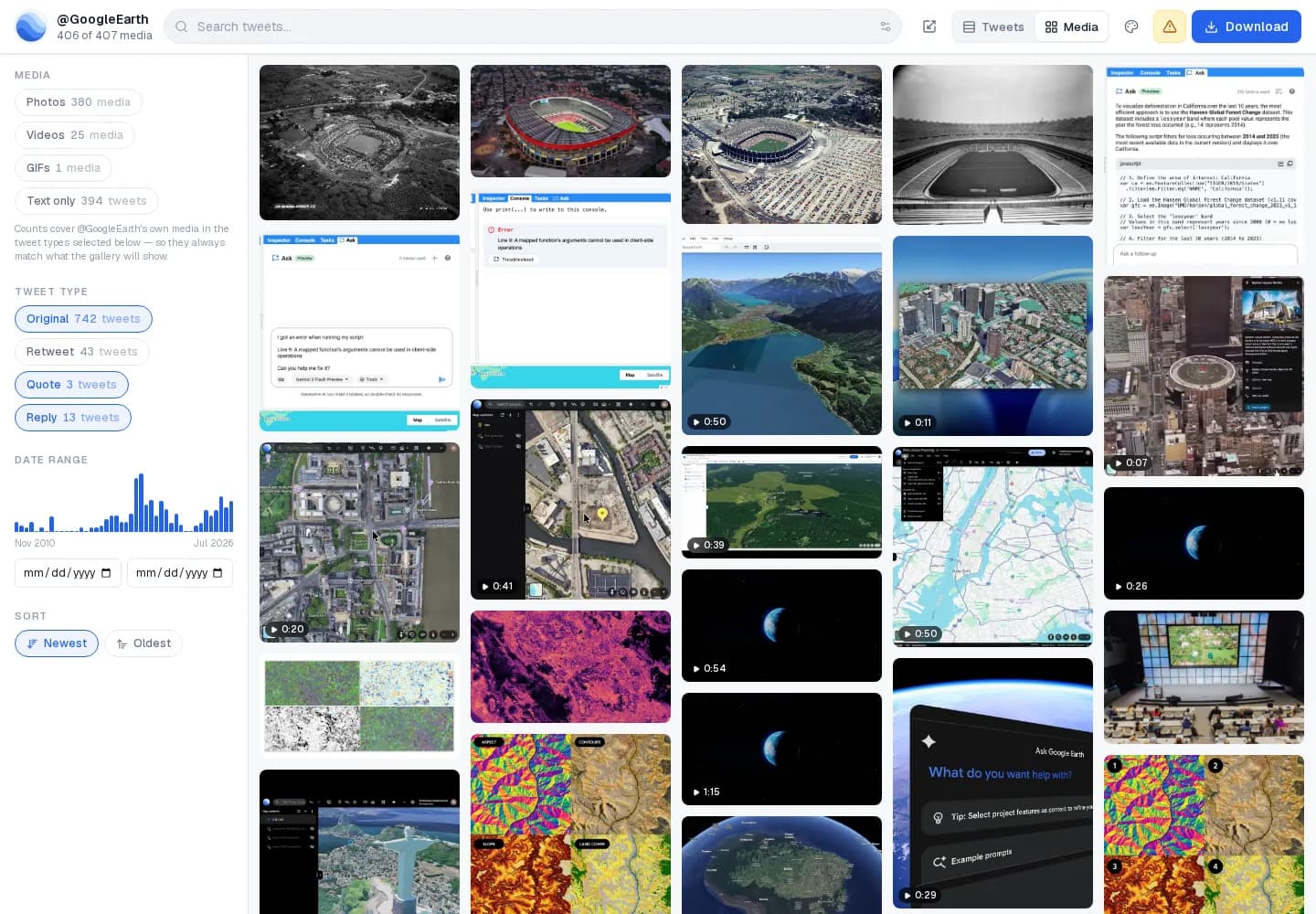Play the New York map video 0:50
Viewport: 1316px width, 914px height.
click(992, 547)
